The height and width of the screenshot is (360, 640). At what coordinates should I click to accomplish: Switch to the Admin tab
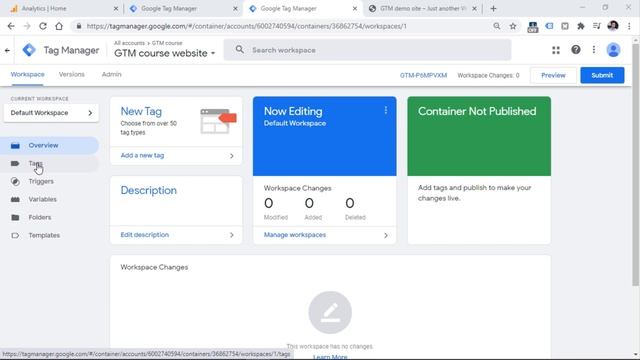pos(111,75)
